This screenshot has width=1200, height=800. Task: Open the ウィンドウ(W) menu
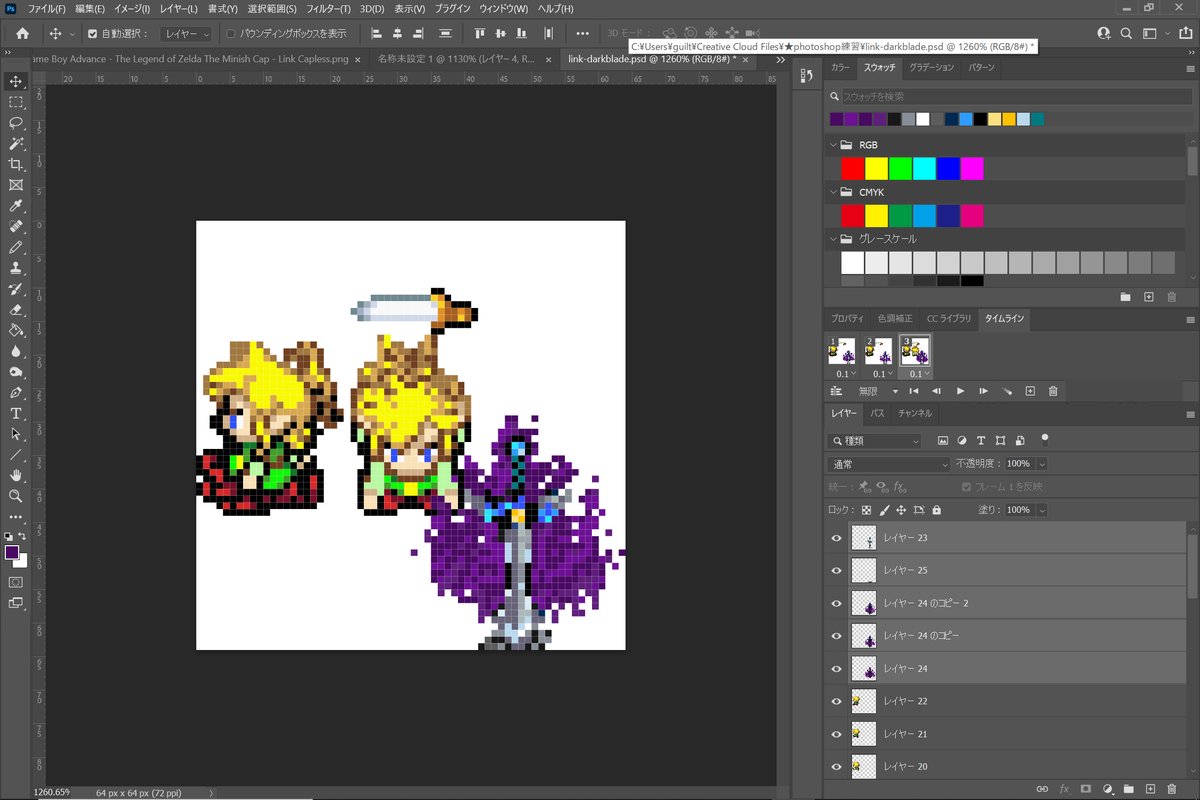click(x=505, y=9)
